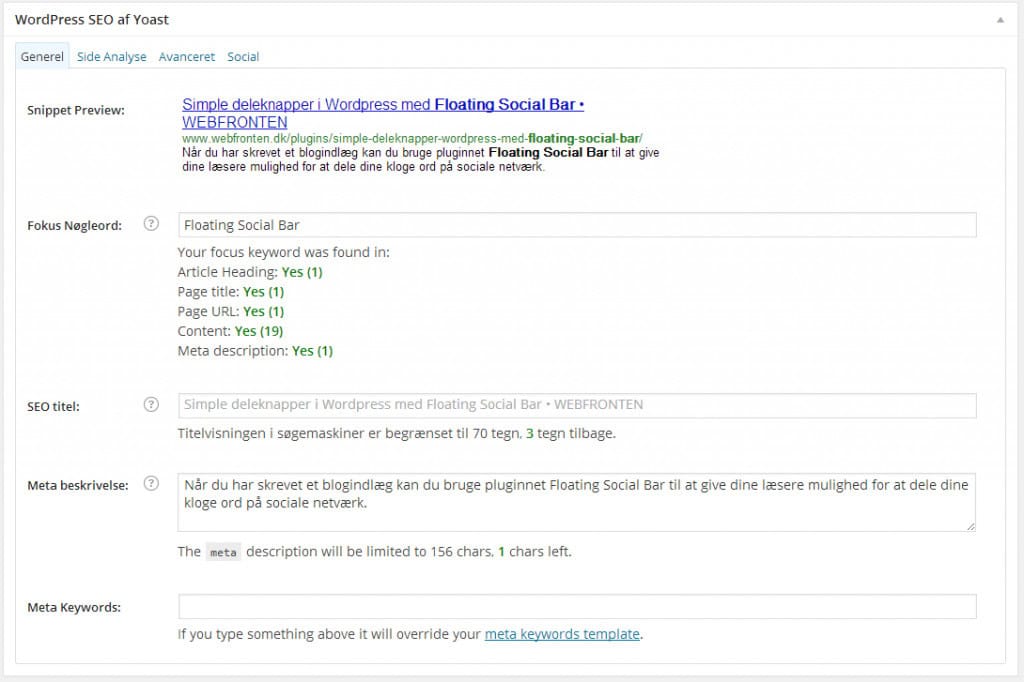Click the 'Page URL: Yes (1)' line
This screenshot has height=682, width=1024.
tap(231, 312)
